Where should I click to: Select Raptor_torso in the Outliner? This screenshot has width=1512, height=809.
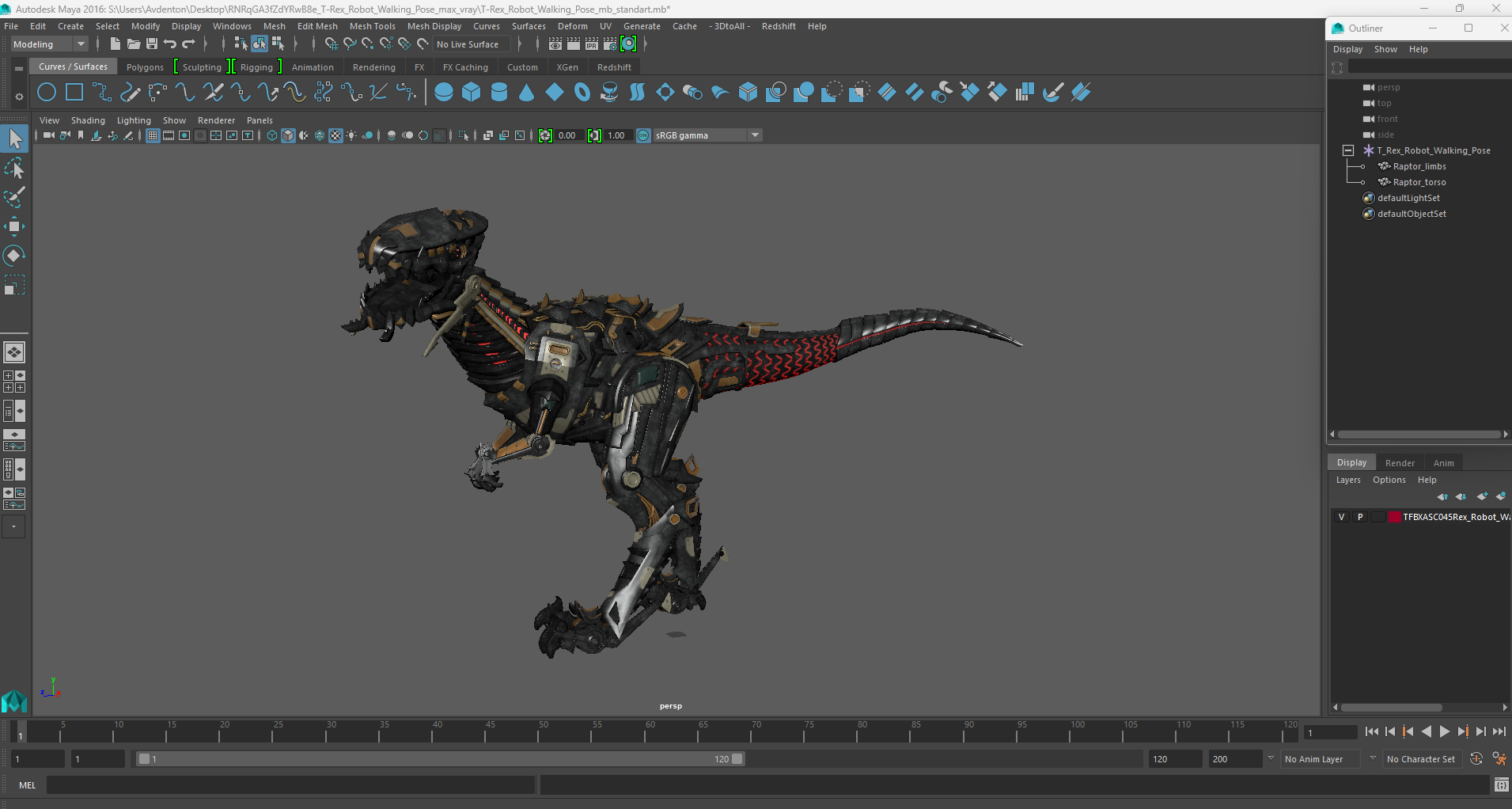(x=1419, y=182)
